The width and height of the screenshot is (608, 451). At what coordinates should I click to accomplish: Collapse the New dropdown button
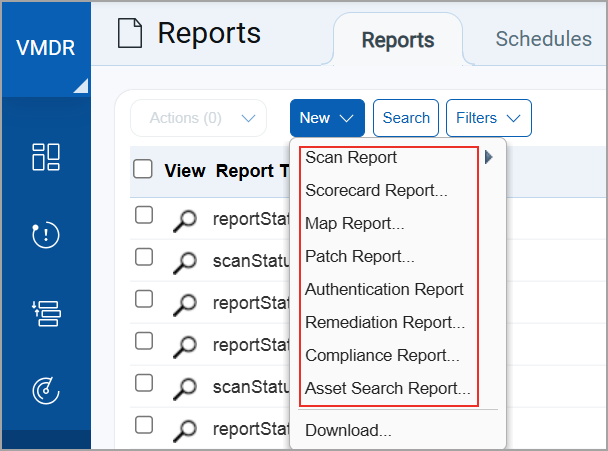point(327,118)
